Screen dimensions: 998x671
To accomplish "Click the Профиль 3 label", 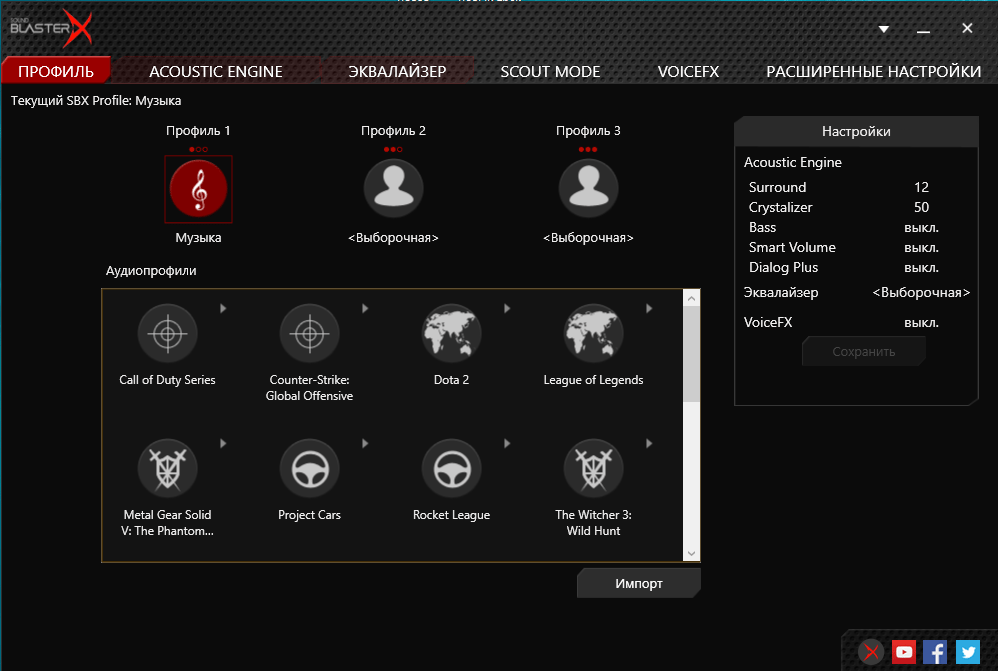I will coord(588,131).
